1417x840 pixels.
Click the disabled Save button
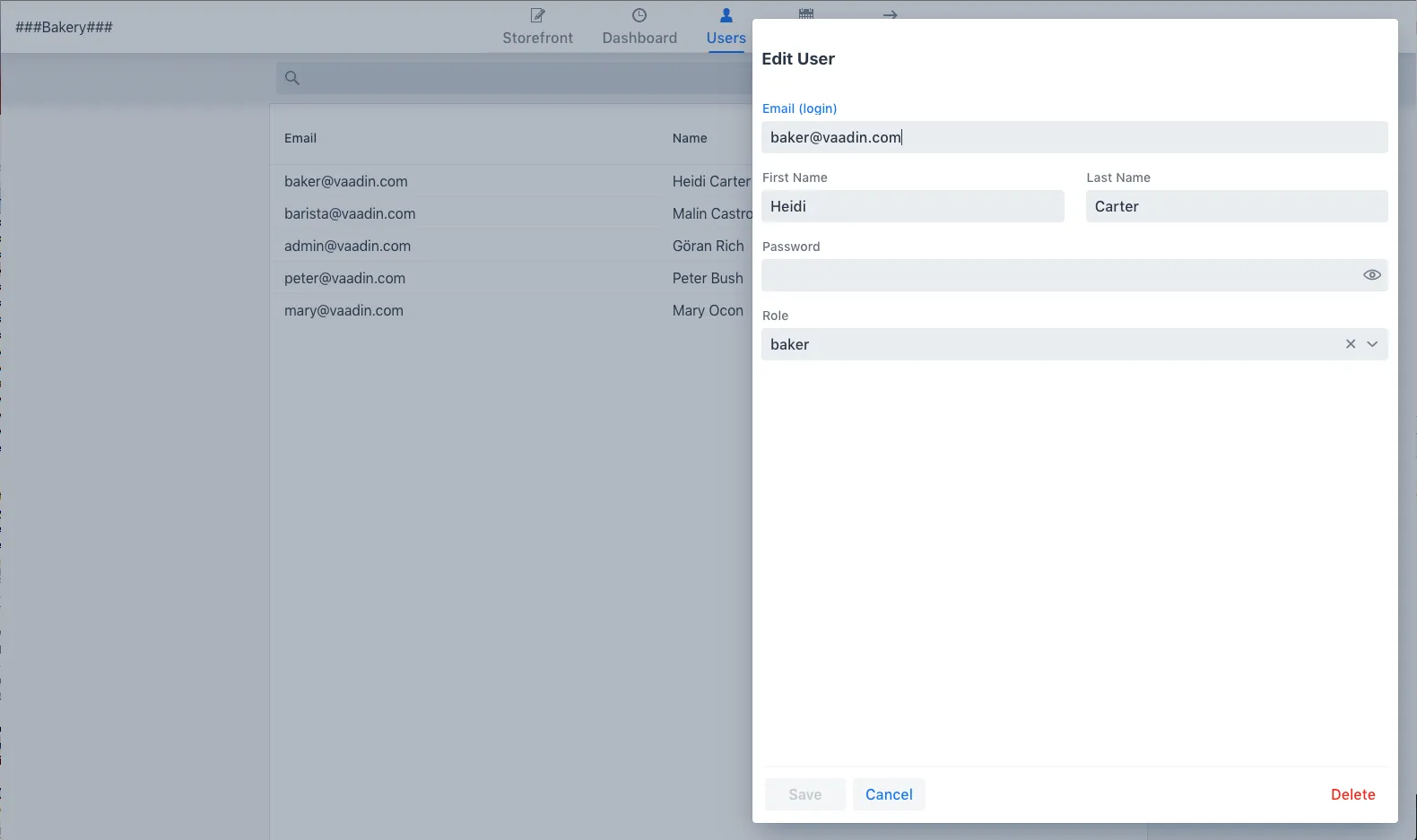pyautogui.click(x=804, y=794)
